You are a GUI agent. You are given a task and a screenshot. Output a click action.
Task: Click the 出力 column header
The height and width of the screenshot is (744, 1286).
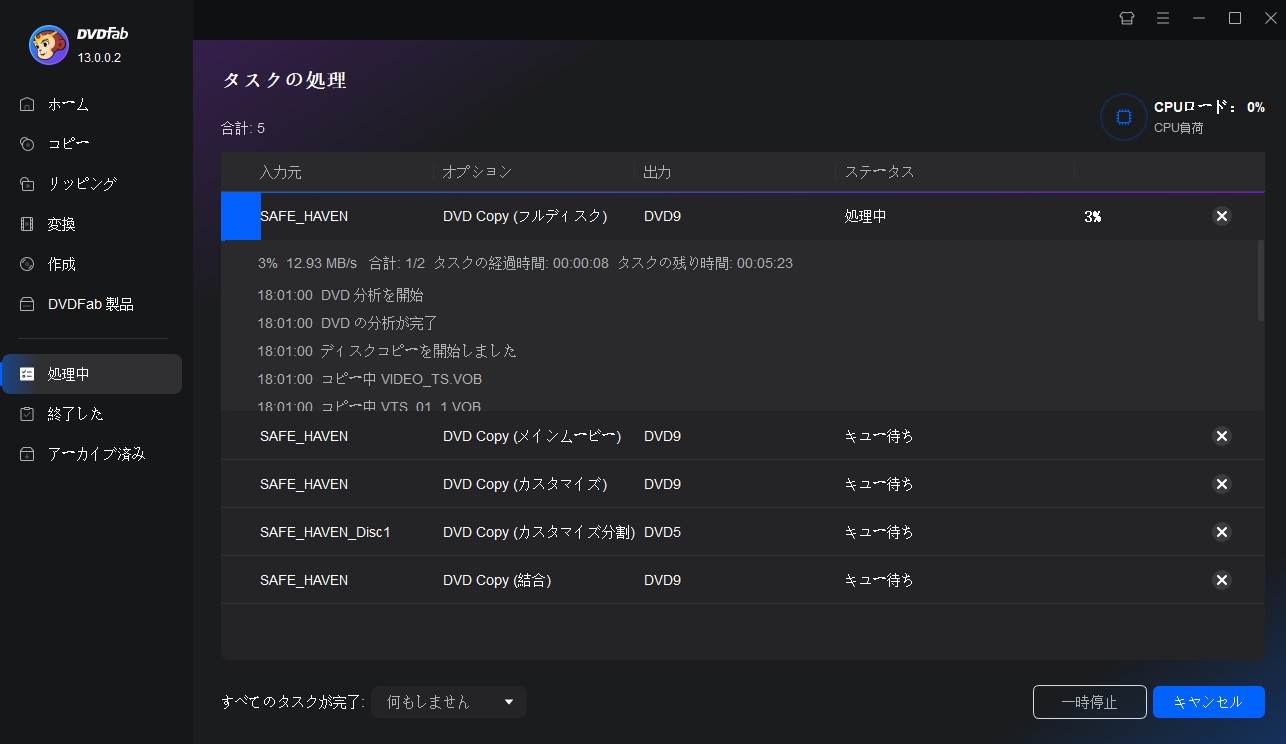point(657,172)
